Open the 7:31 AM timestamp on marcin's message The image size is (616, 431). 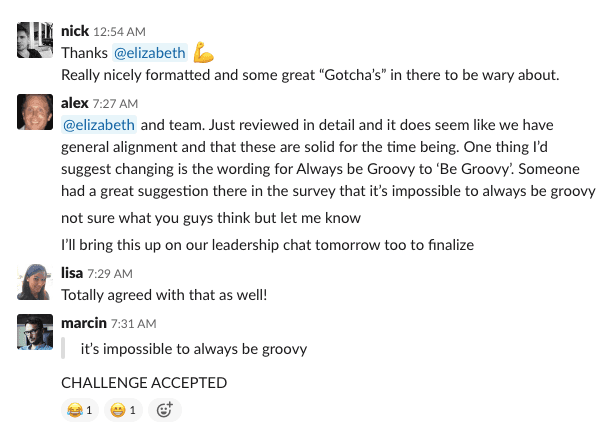click(132, 324)
